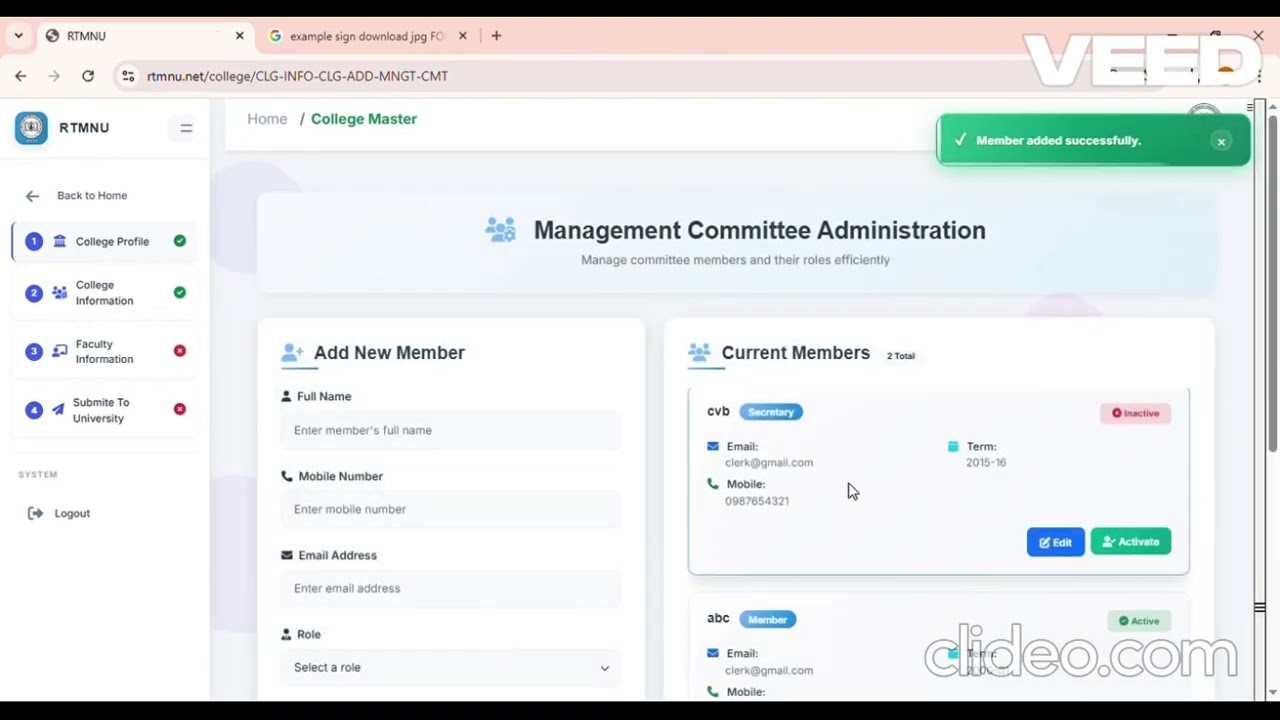Click the College Information people icon
Image resolution: width=1280 pixels, height=720 pixels.
[60, 293]
